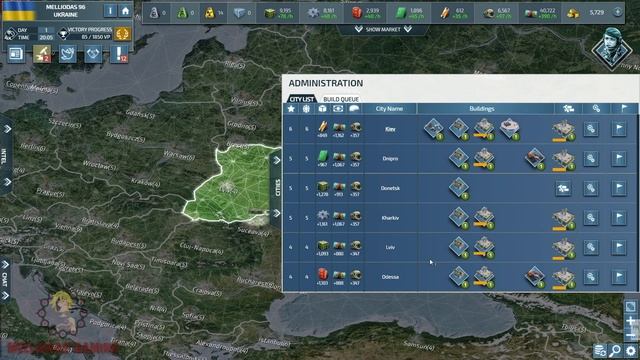Zoom in on the map with the plus button
640x360 pixels.
pos(631,321)
